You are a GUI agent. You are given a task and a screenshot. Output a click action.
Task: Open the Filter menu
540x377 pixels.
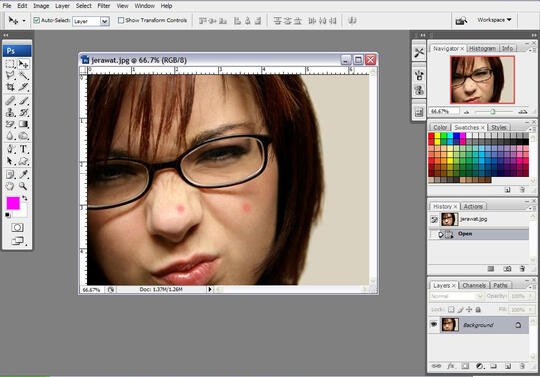(104, 6)
